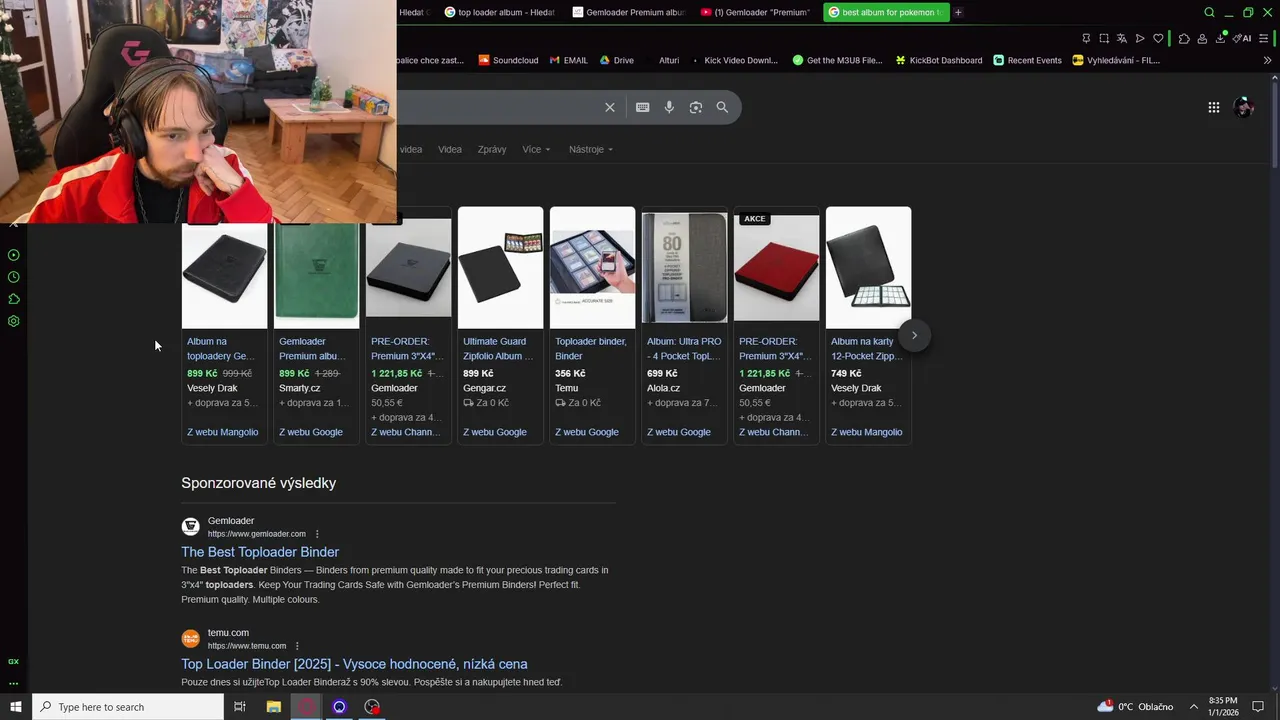Select the Videa search filter
Screen dimensions: 1280x720
450,149
